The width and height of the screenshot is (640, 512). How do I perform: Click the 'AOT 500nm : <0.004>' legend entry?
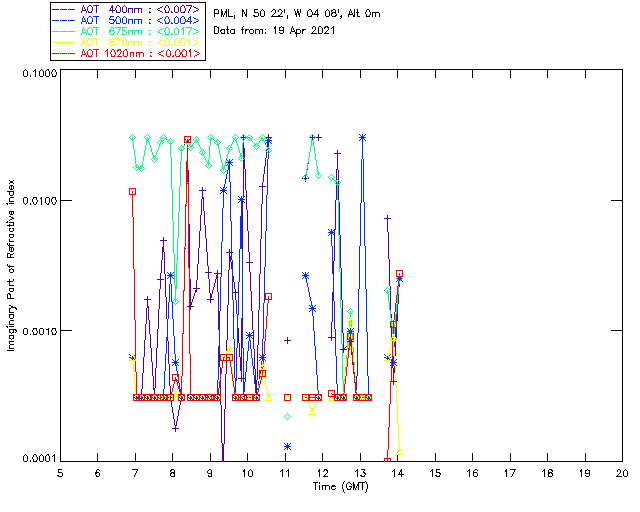127,20
